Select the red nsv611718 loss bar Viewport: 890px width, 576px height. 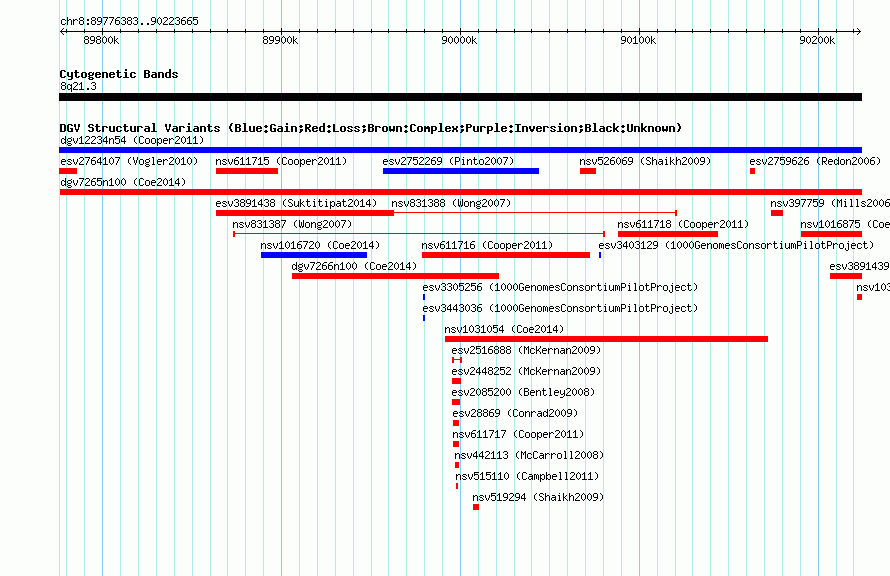[x=668, y=234]
